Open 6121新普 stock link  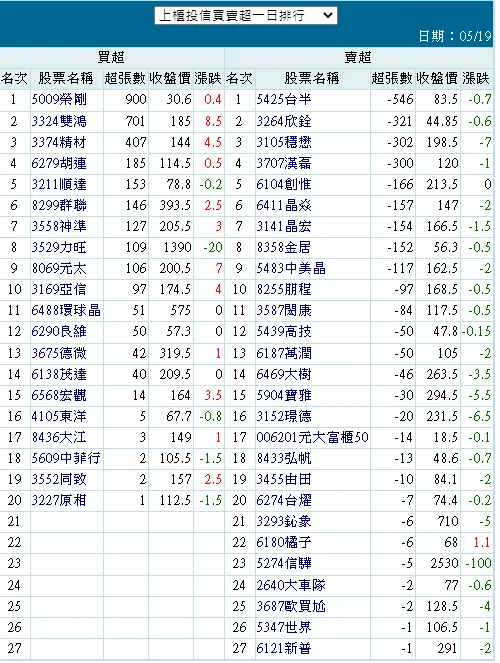click(284, 649)
